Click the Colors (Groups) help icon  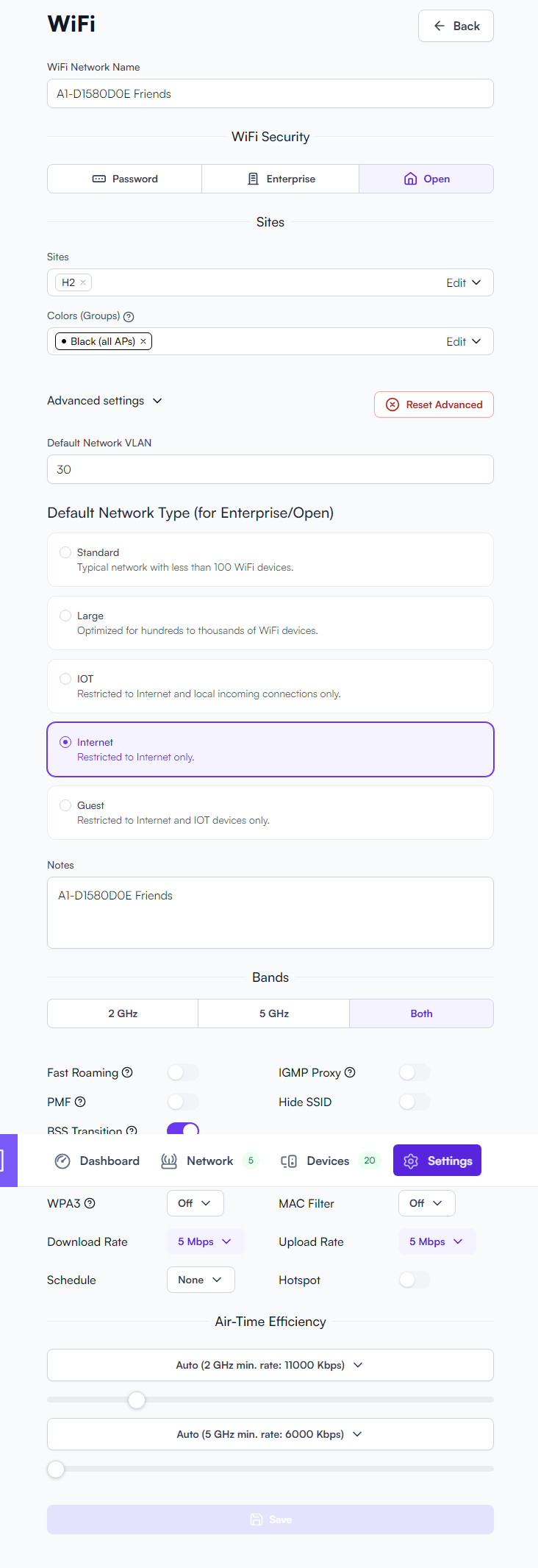[x=129, y=317]
